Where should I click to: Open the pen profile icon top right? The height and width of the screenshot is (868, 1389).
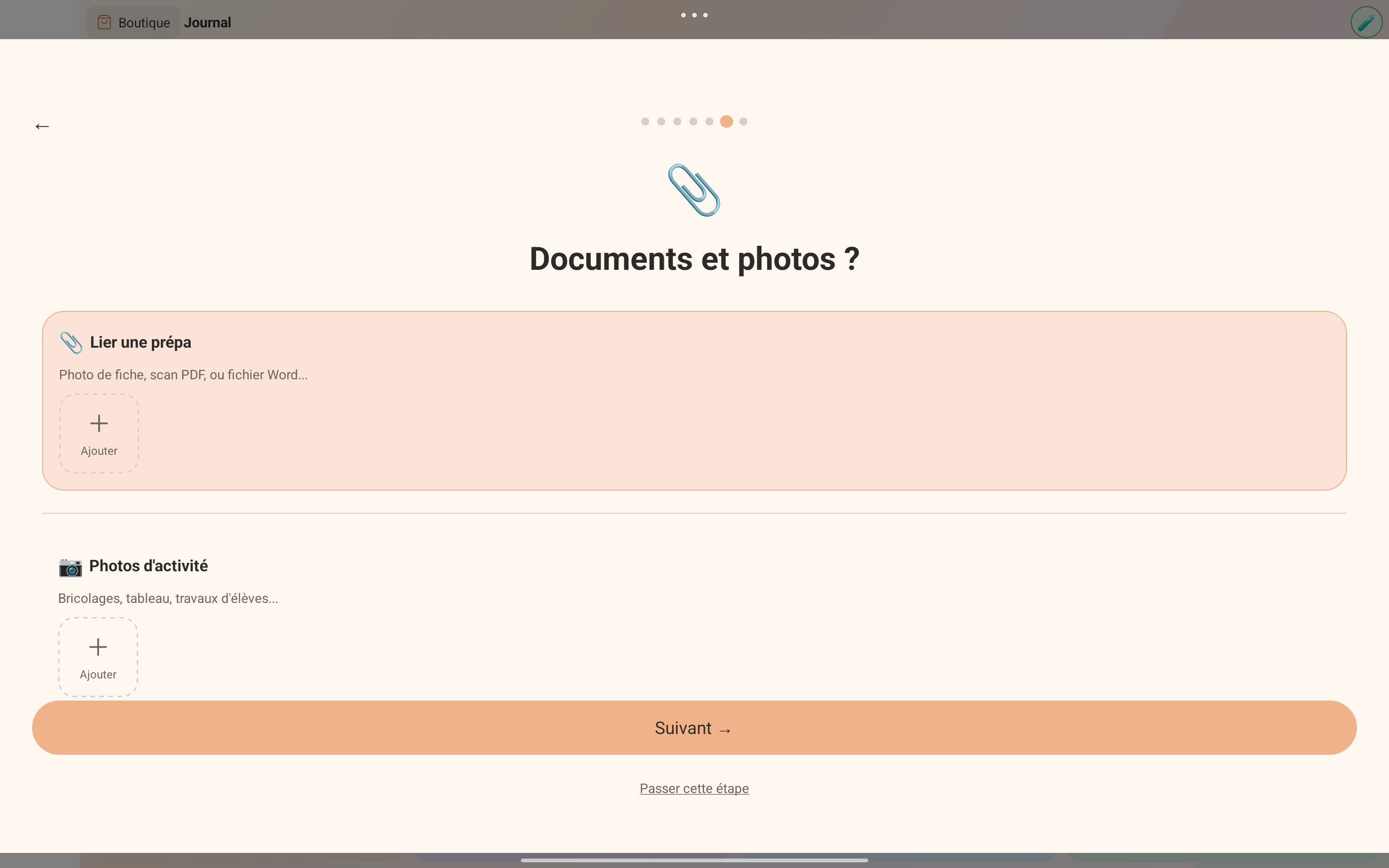point(1366,22)
